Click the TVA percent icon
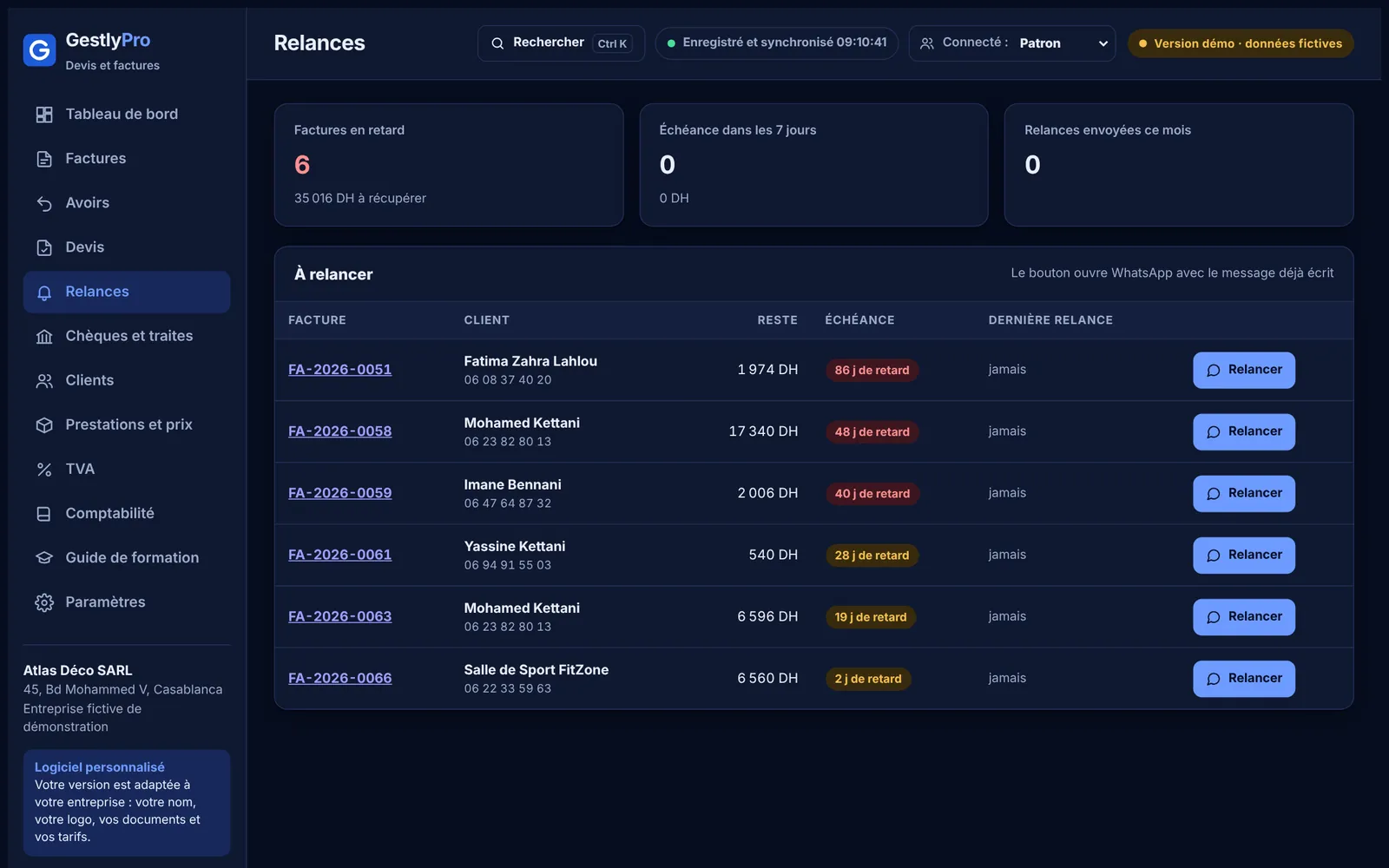The width and height of the screenshot is (1389, 868). 44,470
